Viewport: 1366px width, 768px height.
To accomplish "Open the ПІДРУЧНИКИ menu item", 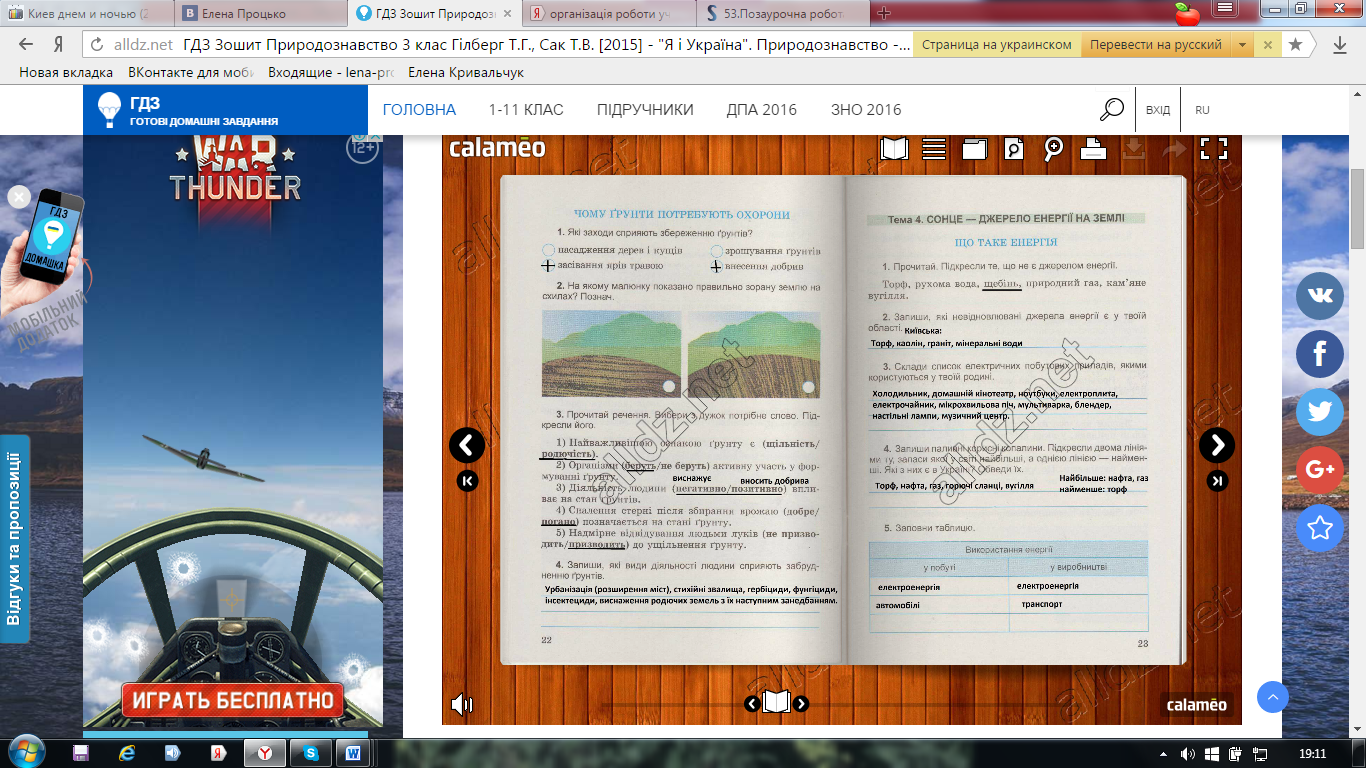I will tap(645, 110).
